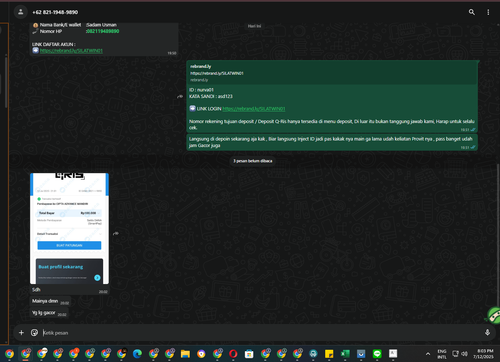Click the green phone number 082119489890
Image resolution: width=500 pixels, height=362 pixels.
(103, 31)
